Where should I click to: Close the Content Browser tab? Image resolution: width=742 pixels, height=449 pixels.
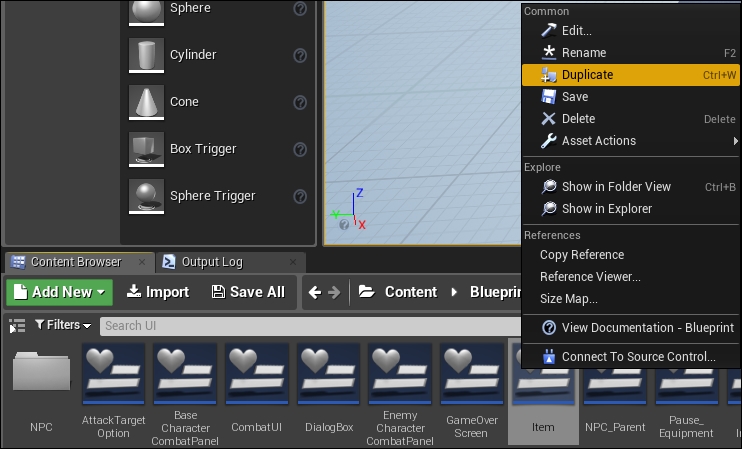coord(141,262)
